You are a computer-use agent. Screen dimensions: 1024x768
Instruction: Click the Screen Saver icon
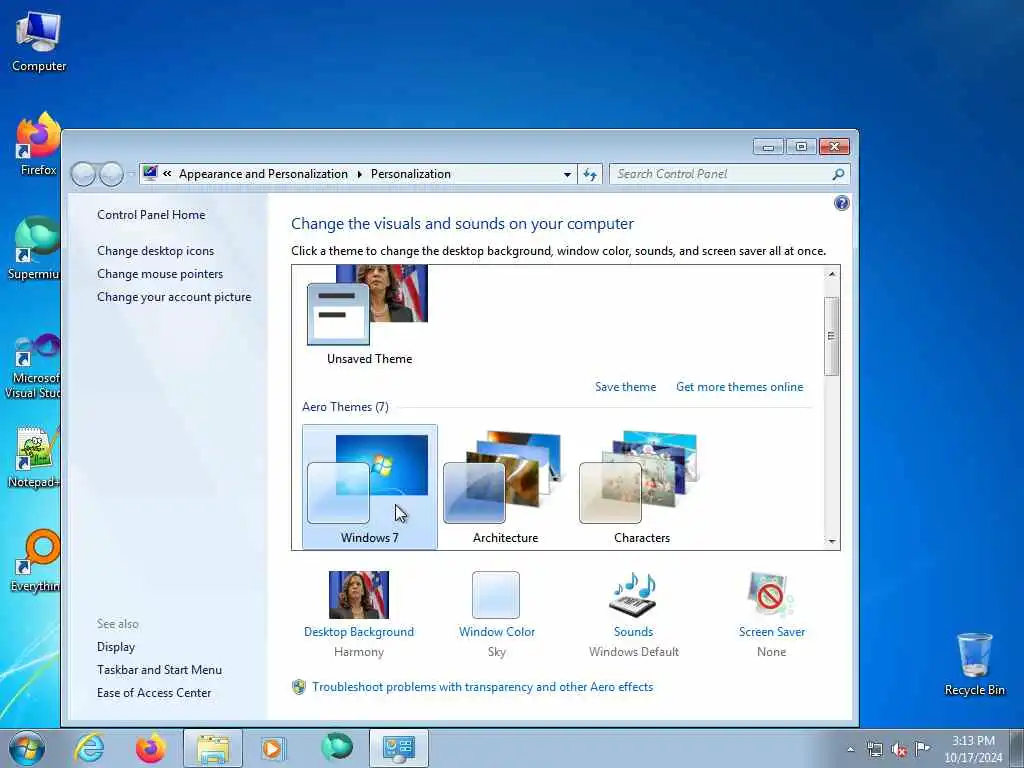click(771, 595)
